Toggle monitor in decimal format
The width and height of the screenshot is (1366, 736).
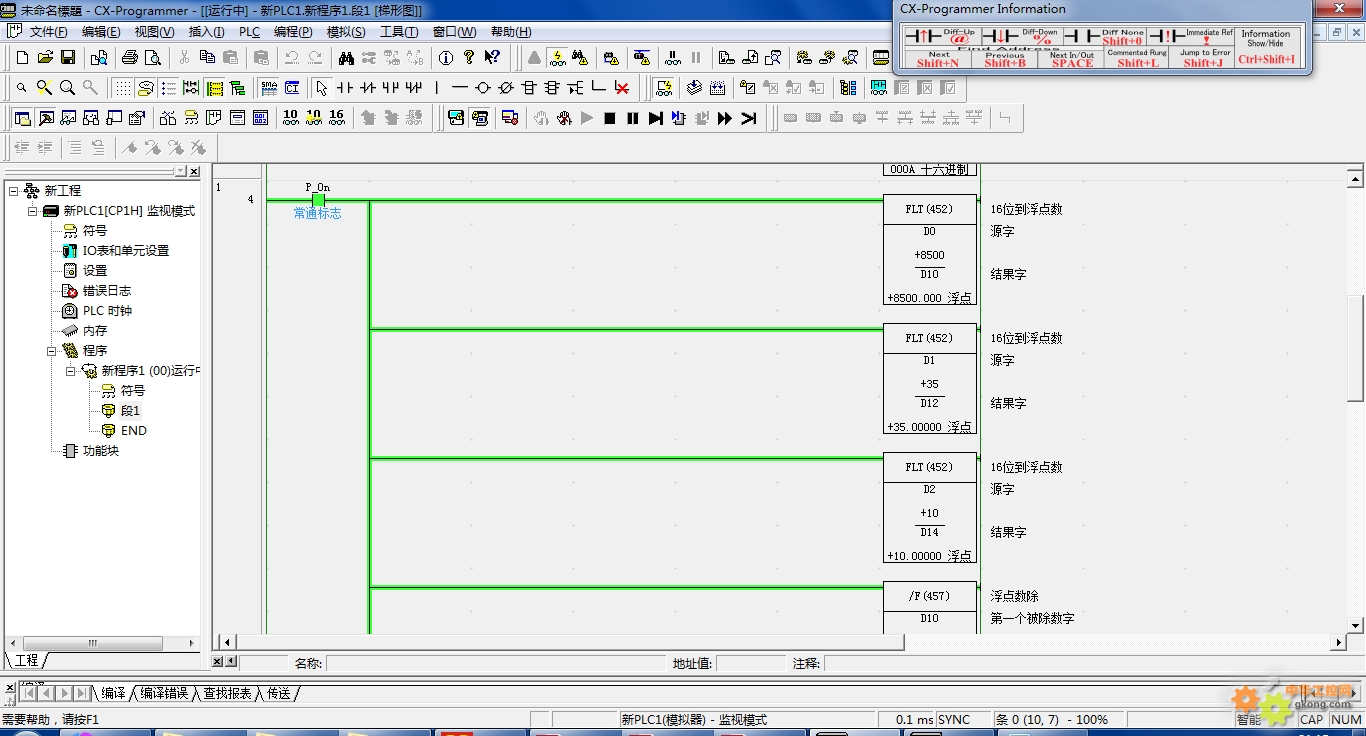pos(290,118)
